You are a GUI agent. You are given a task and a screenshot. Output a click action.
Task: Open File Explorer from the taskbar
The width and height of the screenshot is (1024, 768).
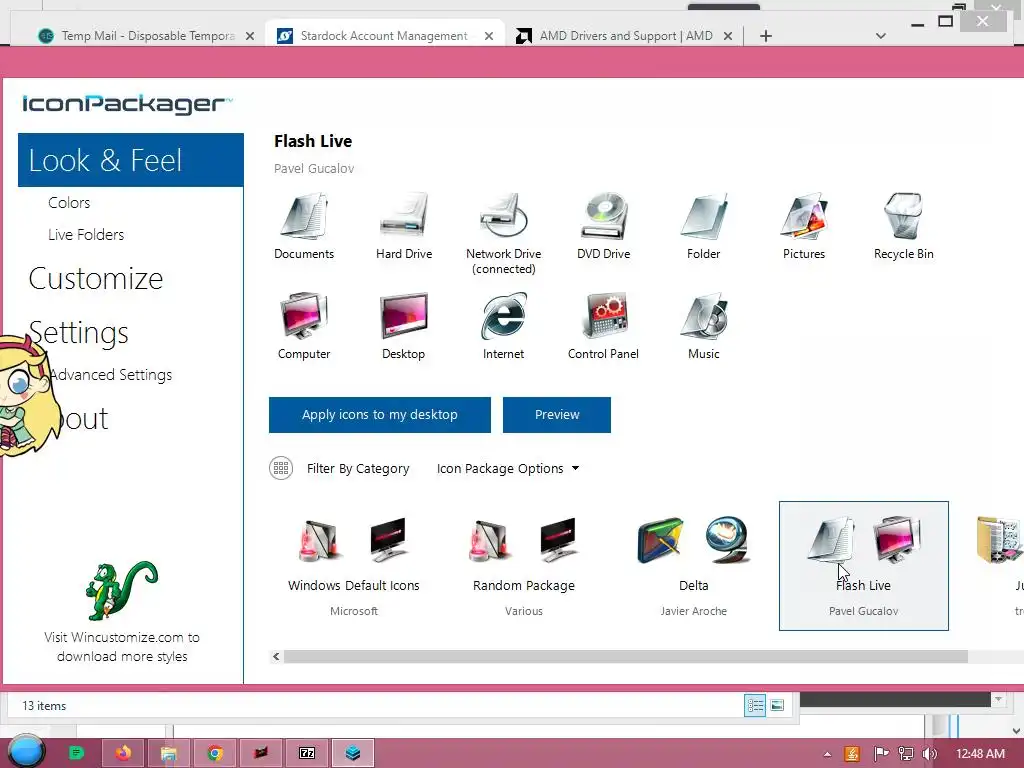pyautogui.click(x=168, y=753)
